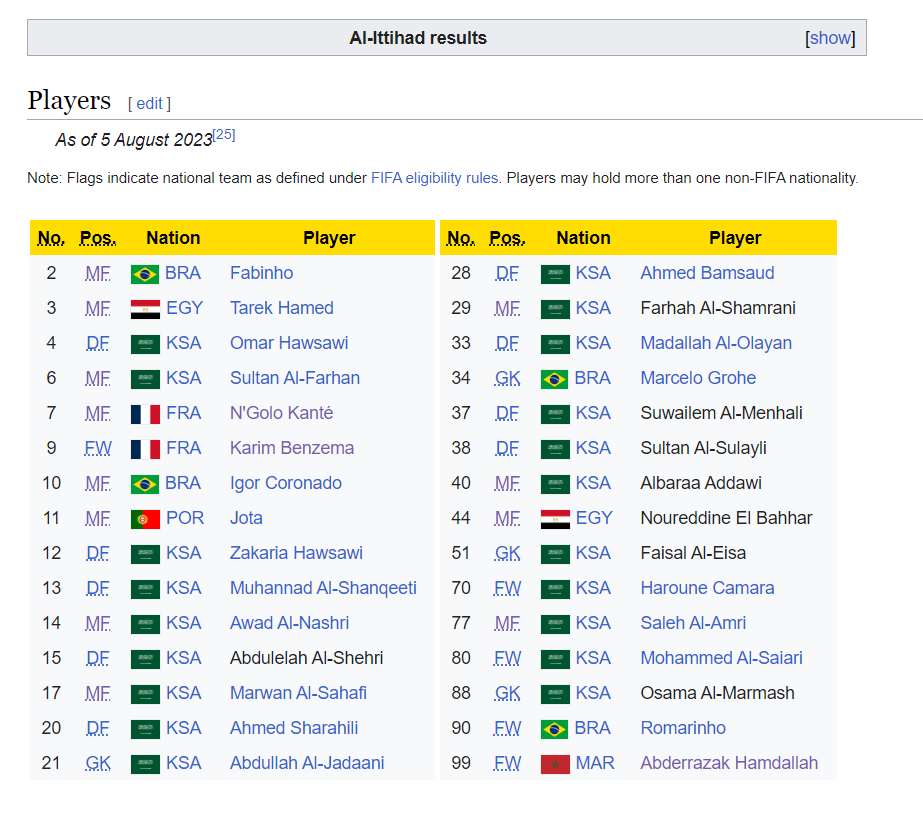
Task: Click Saudi flag in Saleh Al-Amri row
Action: click(x=555, y=624)
